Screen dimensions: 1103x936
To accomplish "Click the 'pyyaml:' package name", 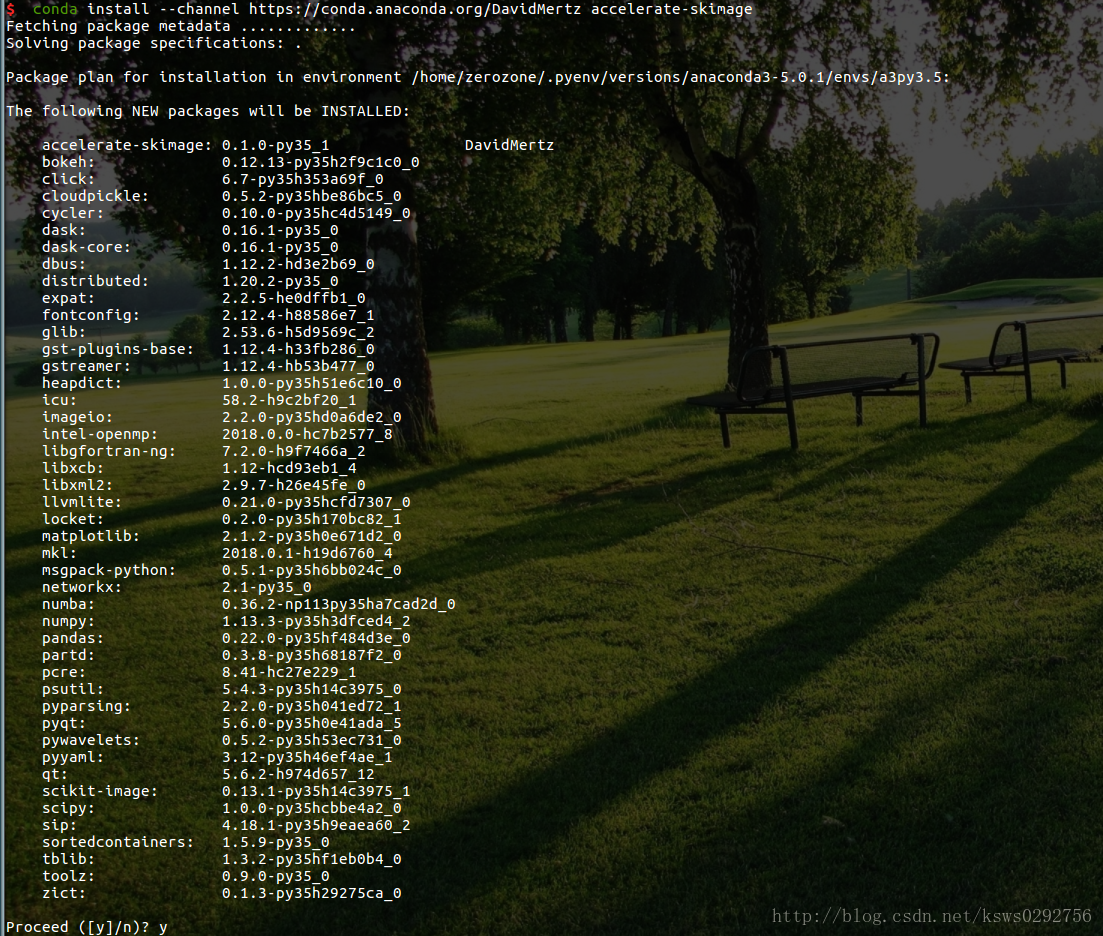I will (72, 757).
